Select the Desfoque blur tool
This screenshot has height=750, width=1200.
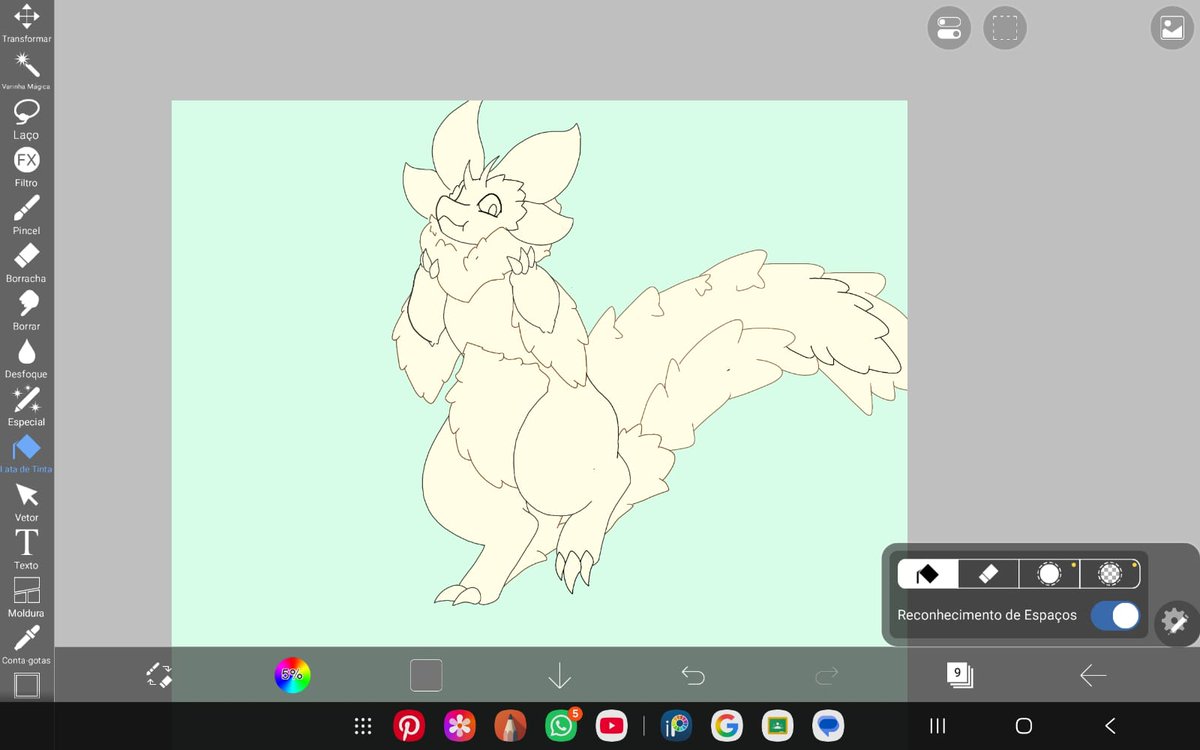(26, 357)
